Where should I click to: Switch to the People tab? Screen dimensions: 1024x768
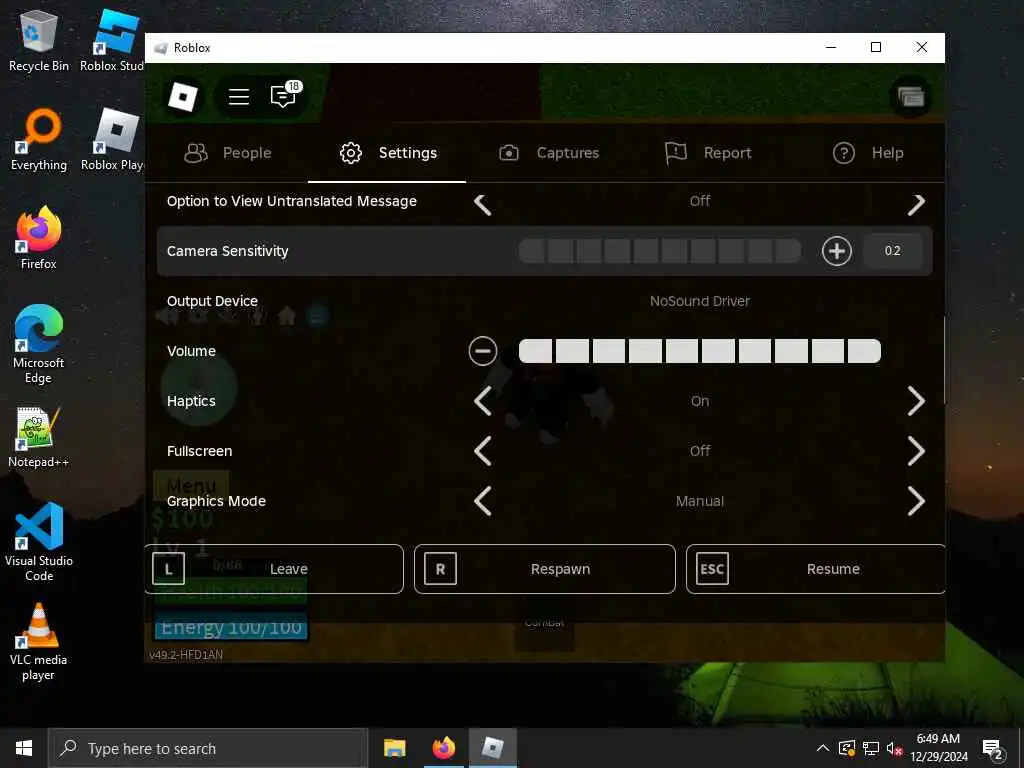(227, 153)
